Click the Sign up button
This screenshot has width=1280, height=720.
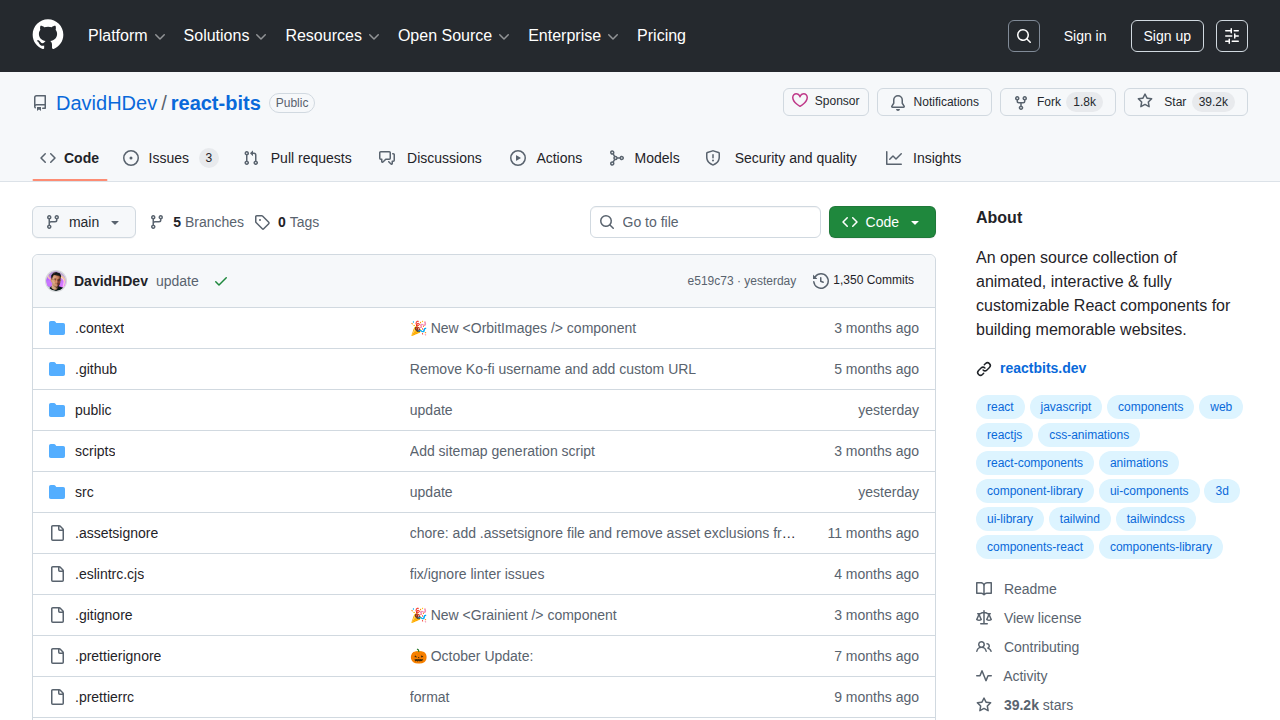coord(1167,36)
